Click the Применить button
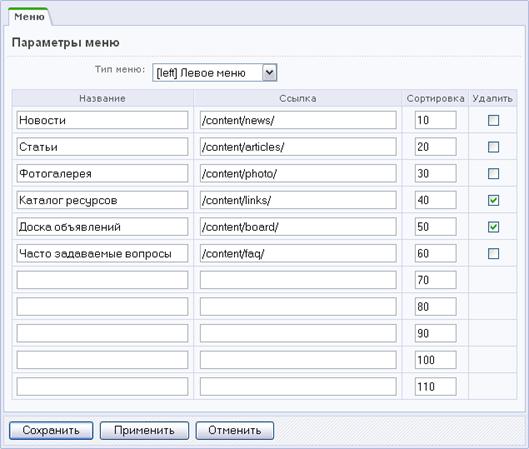529x449 pixels. pos(144,430)
